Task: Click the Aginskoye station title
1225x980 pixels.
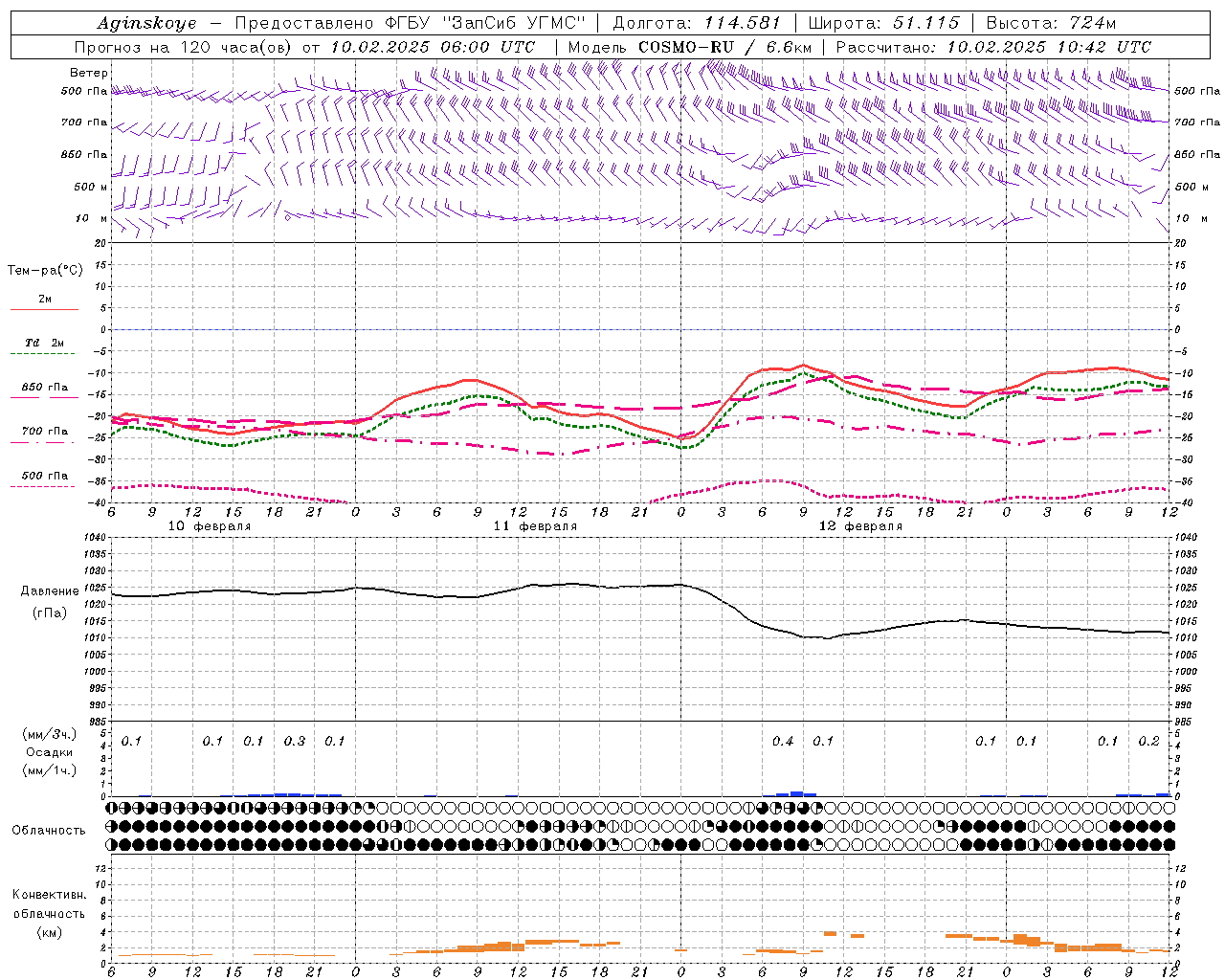Action: click(147, 23)
